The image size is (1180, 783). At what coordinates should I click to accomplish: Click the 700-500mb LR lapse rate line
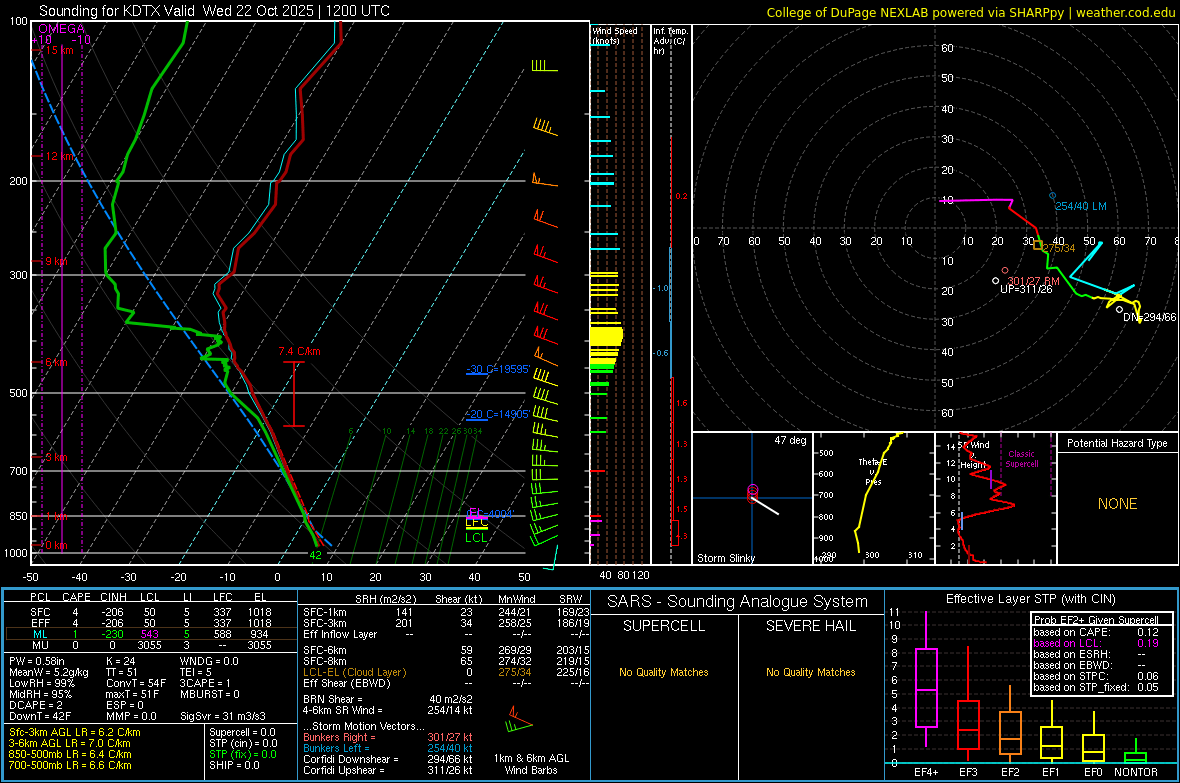[x=70, y=765]
